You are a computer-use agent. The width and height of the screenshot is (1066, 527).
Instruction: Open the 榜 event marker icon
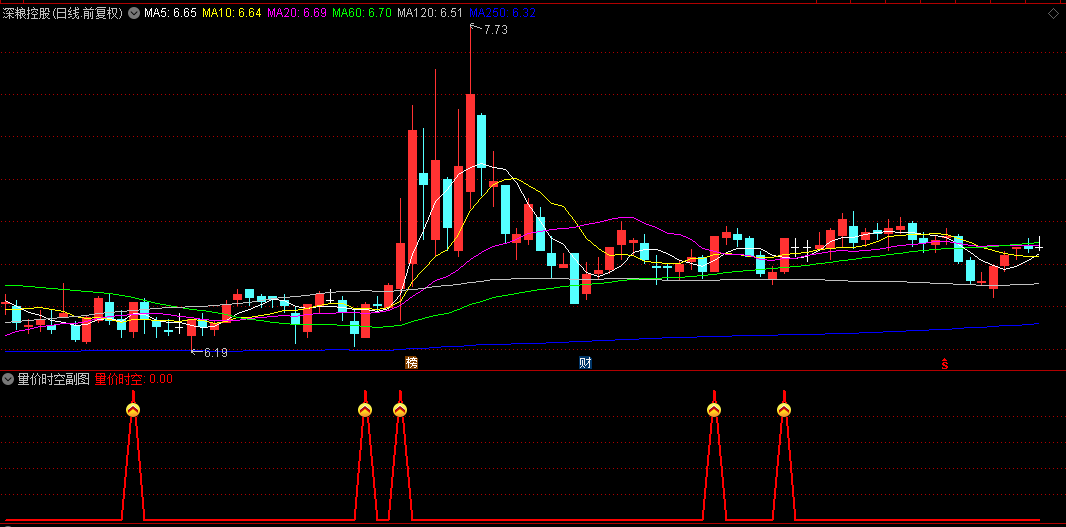click(411, 362)
